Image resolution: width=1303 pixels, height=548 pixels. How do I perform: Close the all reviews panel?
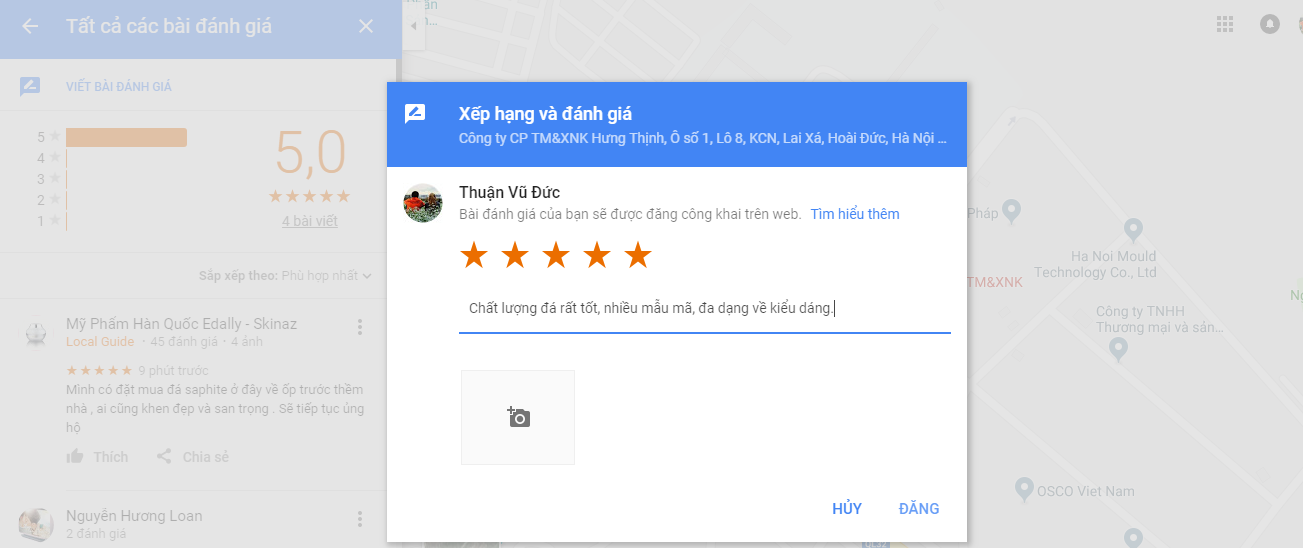pos(366,26)
